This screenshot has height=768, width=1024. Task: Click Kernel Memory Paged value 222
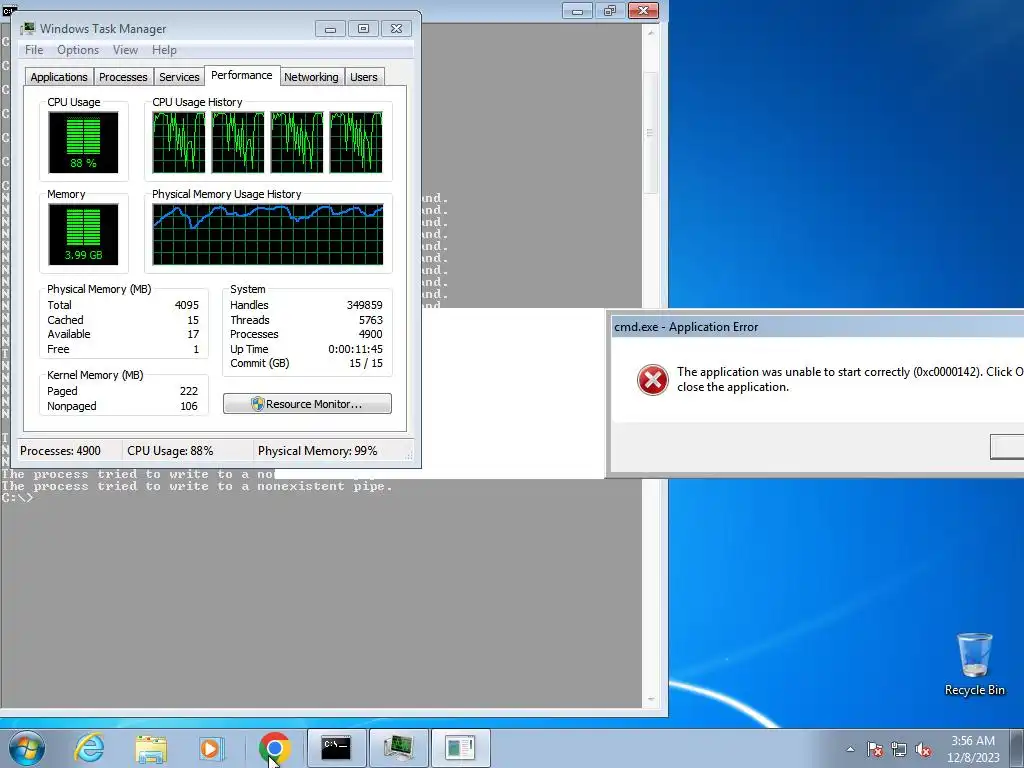[x=189, y=391]
